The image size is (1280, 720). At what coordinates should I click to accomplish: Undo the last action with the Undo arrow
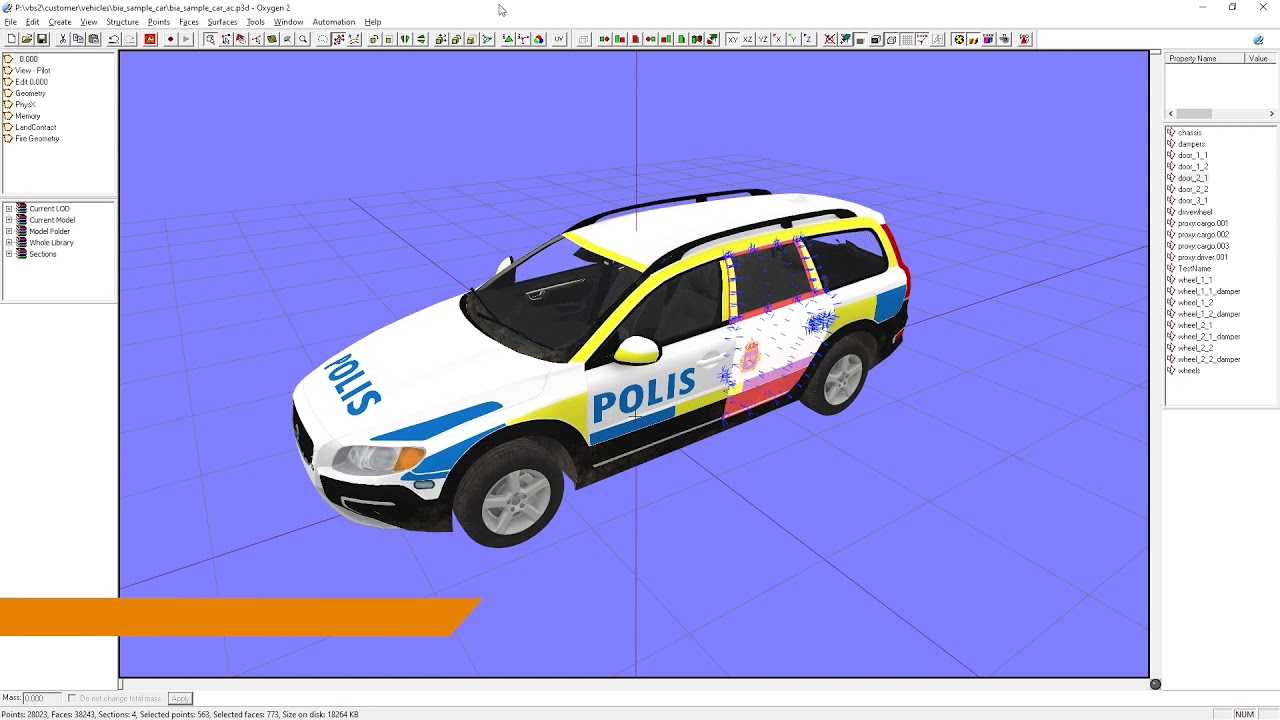tap(114, 39)
